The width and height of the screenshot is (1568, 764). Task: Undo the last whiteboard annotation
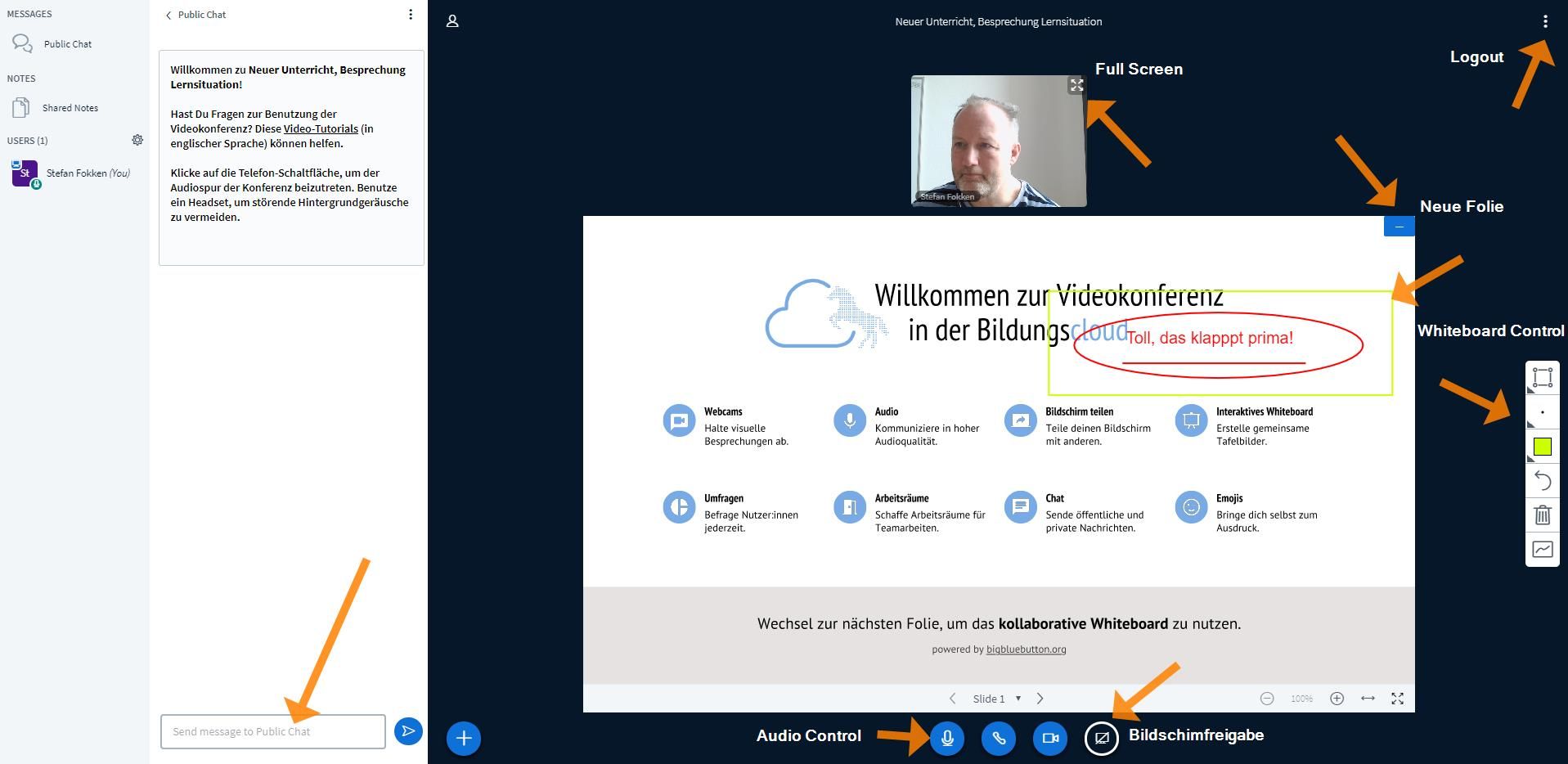(x=1542, y=481)
